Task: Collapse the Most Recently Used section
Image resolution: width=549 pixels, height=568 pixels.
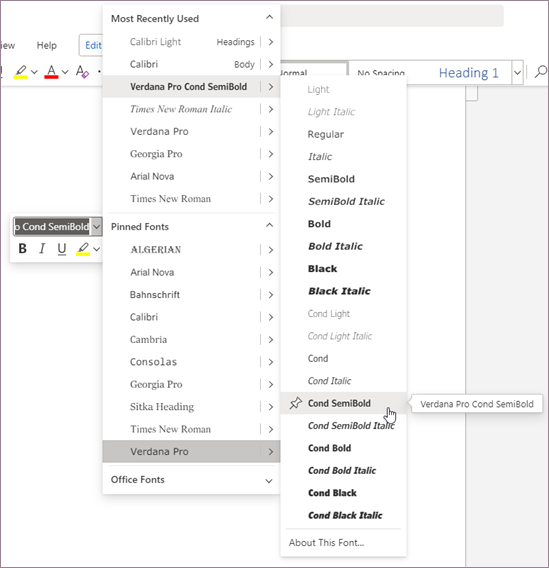Action: coord(269,17)
